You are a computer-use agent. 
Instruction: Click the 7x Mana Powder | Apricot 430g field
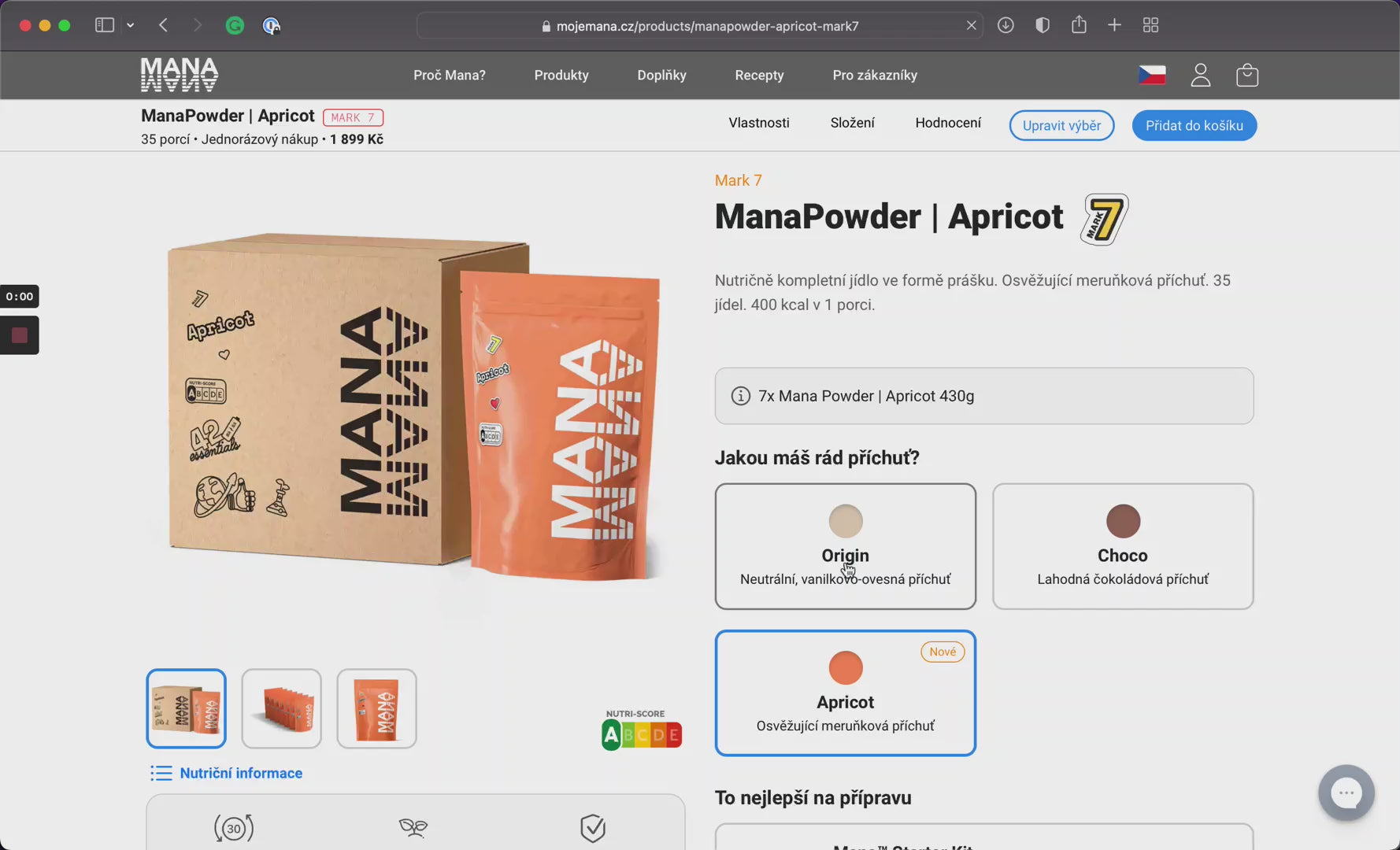point(984,396)
